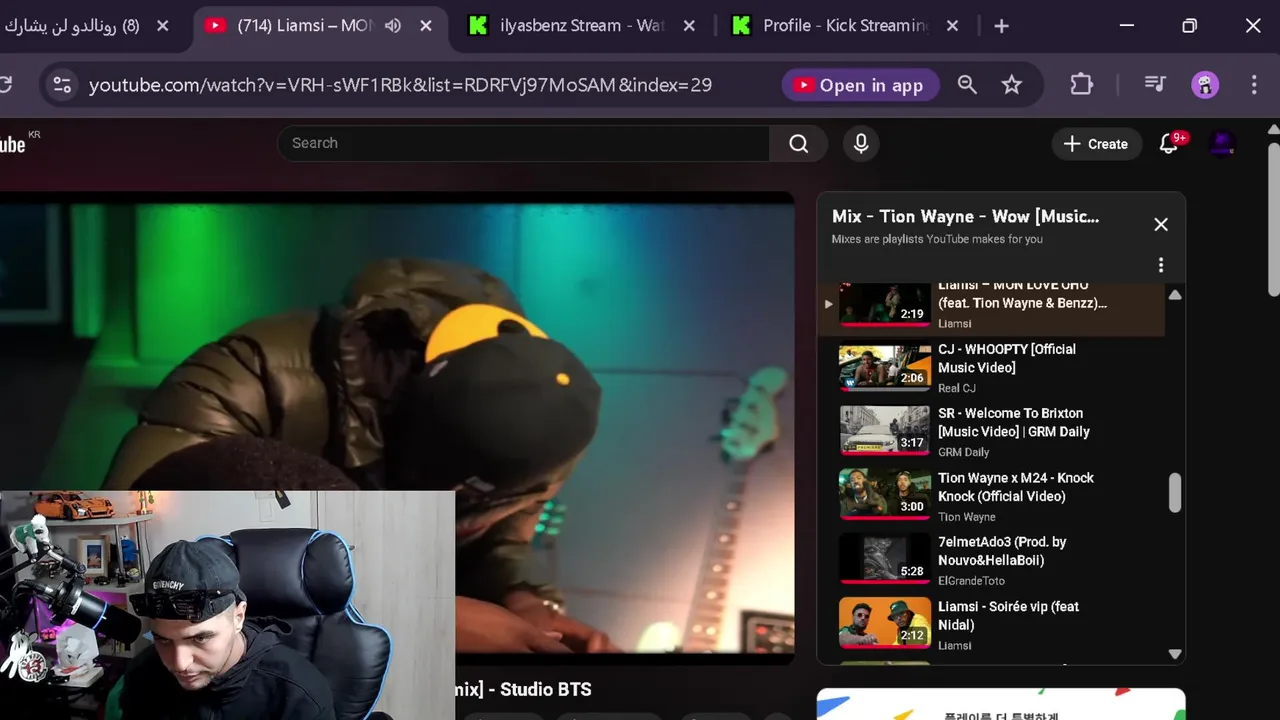Click the playlist scrollbar thumb
Image resolution: width=1280 pixels, height=720 pixels.
(1175, 493)
